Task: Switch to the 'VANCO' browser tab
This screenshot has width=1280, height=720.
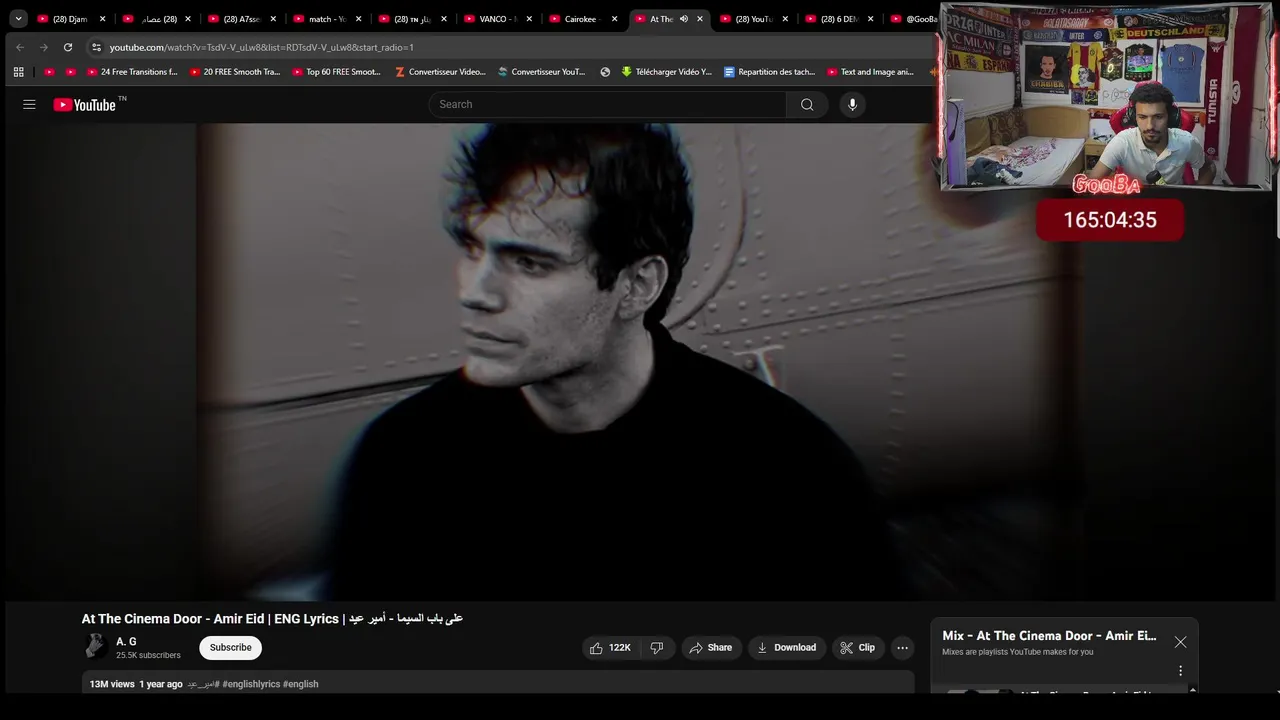Action: pyautogui.click(x=497, y=19)
